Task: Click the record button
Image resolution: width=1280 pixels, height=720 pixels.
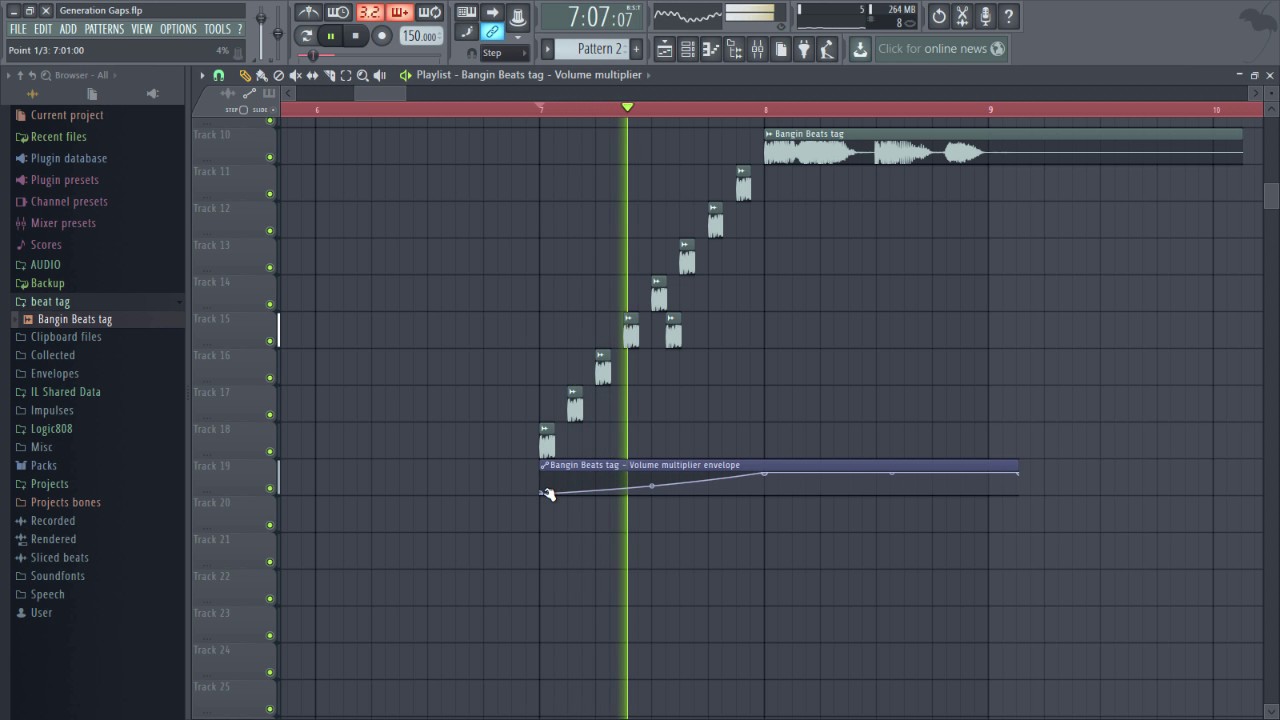Action: pyautogui.click(x=381, y=36)
